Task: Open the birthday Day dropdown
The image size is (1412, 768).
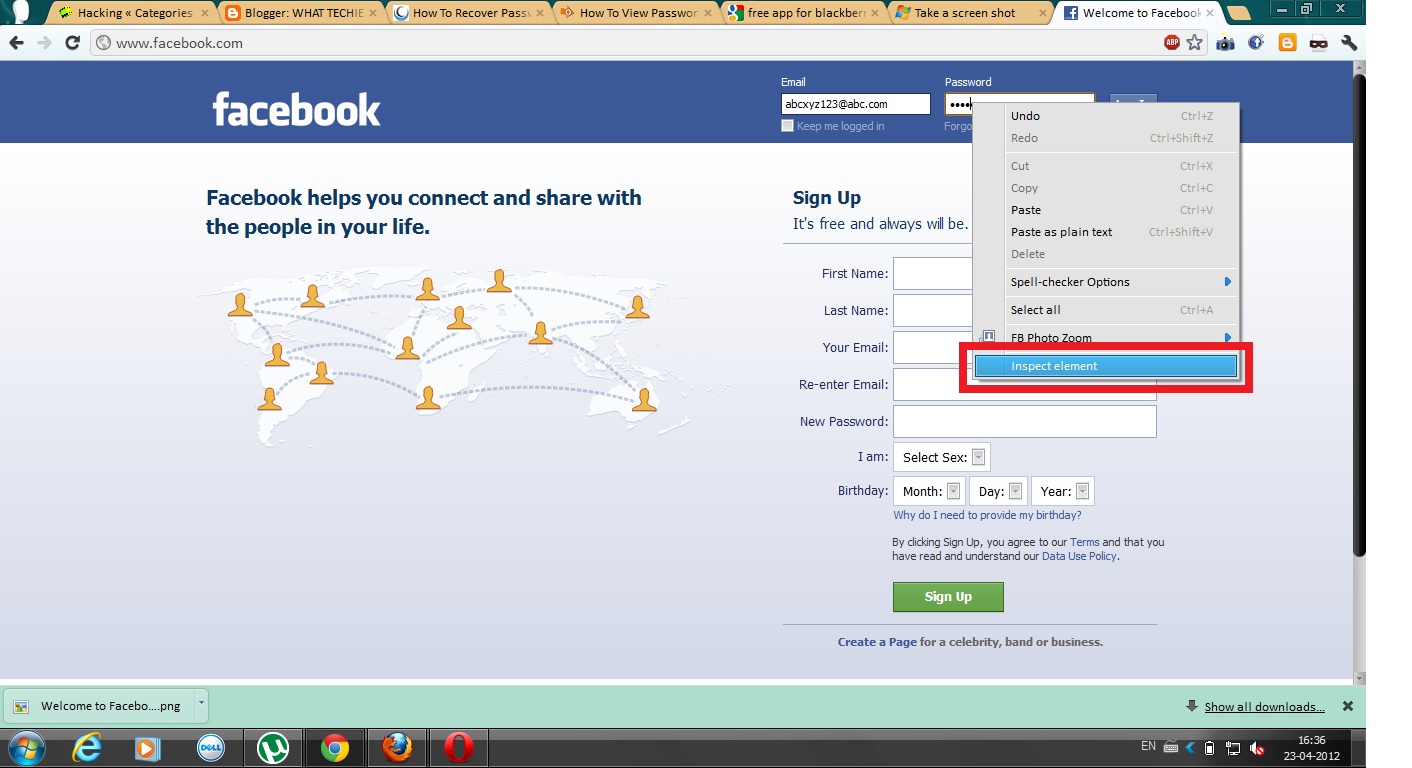Action: point(999,491)
